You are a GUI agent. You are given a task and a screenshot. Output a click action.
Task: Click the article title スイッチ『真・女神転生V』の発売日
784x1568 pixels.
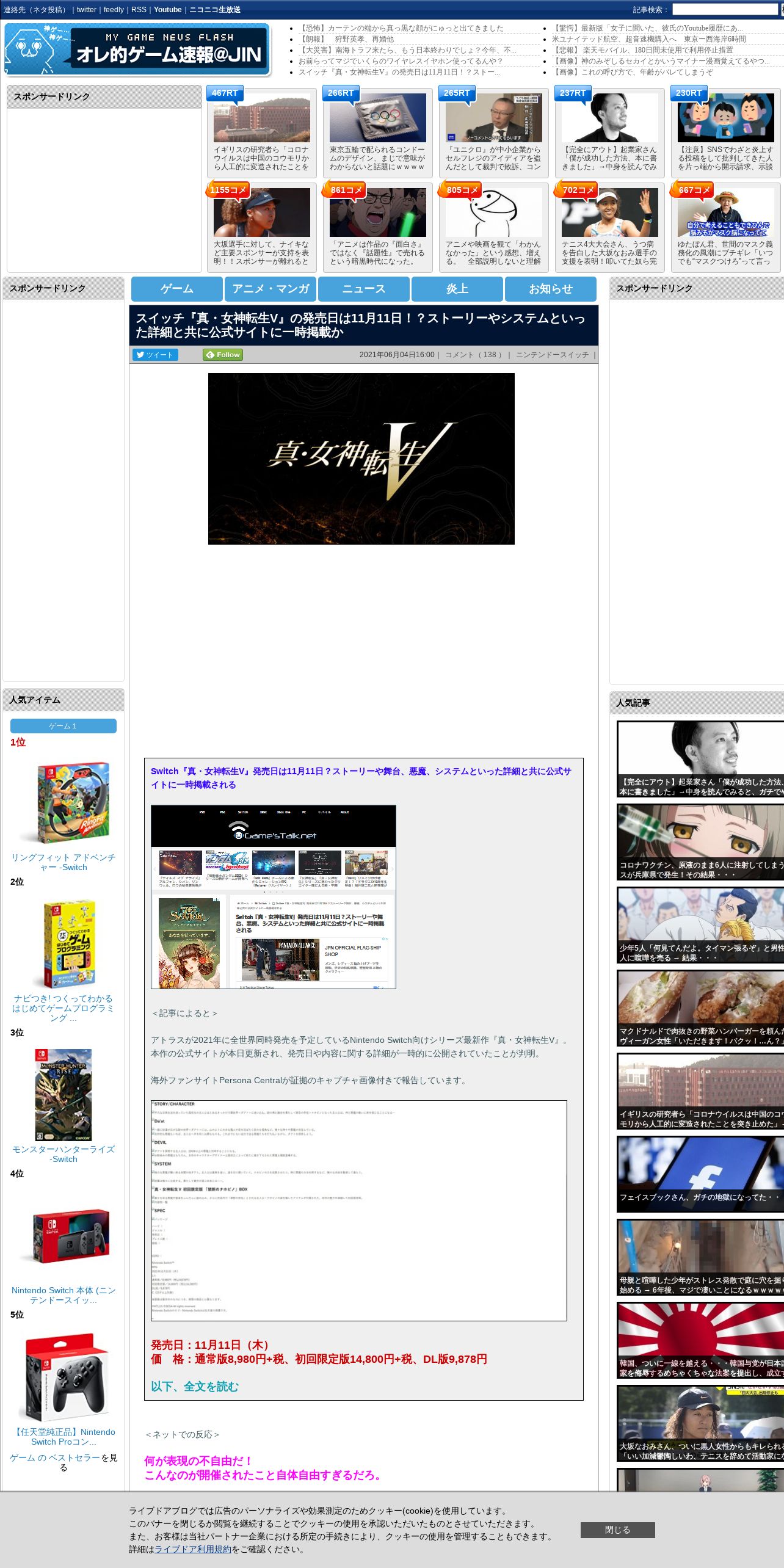[360, 325]
